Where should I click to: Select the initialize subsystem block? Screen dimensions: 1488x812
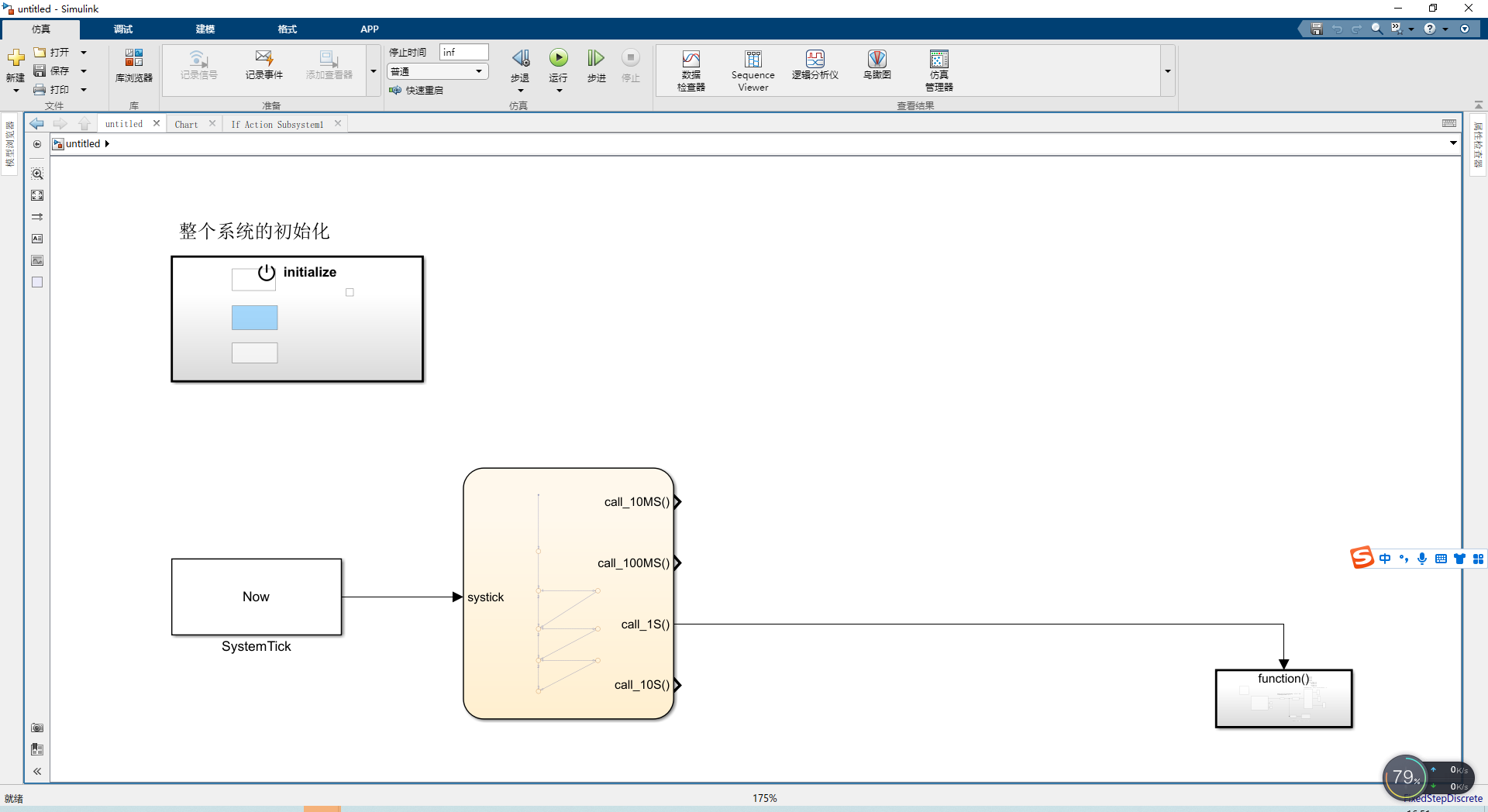point(298,319)
